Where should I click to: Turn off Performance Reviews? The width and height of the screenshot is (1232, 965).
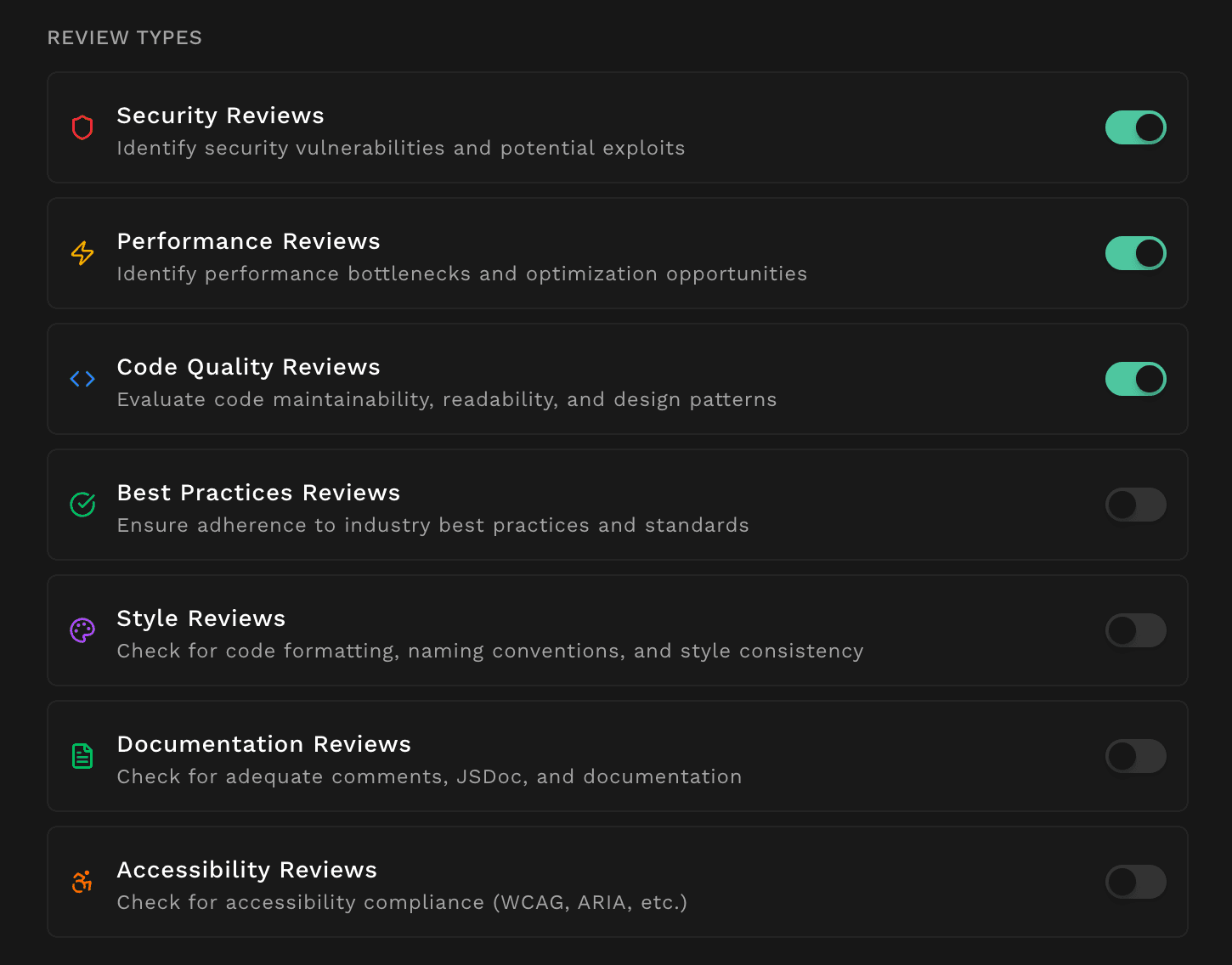[1136, 253]
